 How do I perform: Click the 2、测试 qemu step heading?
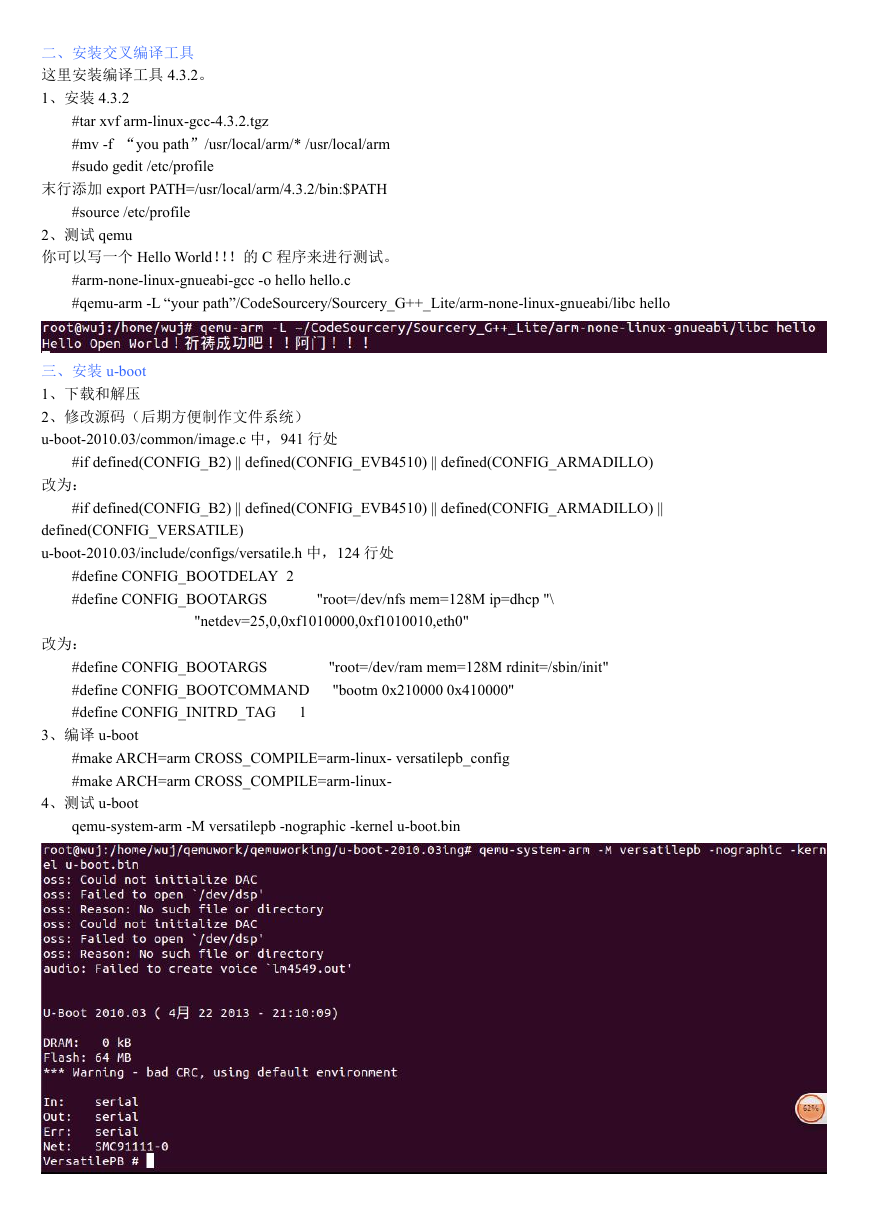click(x=87, y=235)
